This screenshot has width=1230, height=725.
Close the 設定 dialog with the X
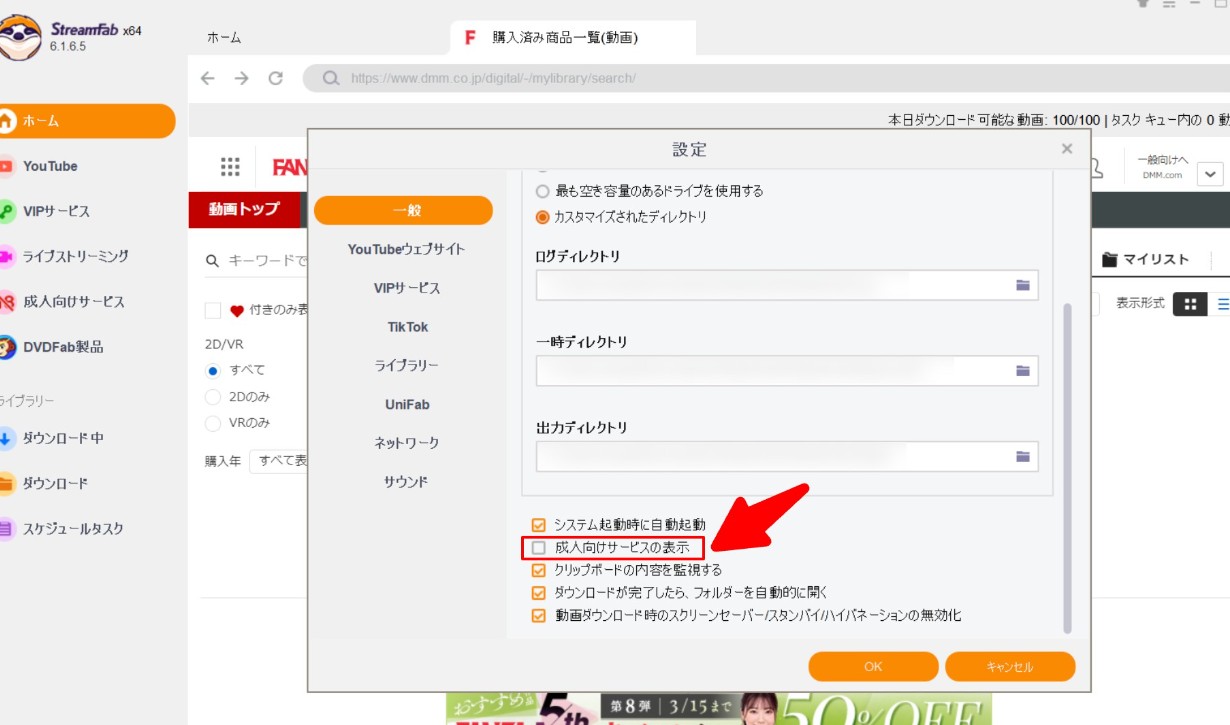click(x=1067, y=149)
